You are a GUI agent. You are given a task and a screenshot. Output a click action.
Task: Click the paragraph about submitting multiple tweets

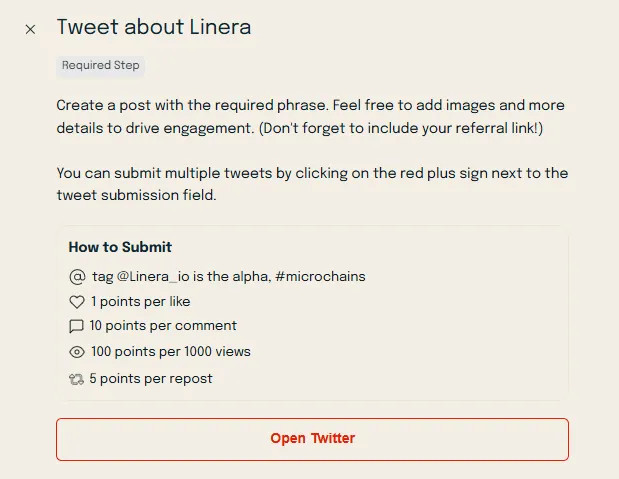tap(312, 184)
